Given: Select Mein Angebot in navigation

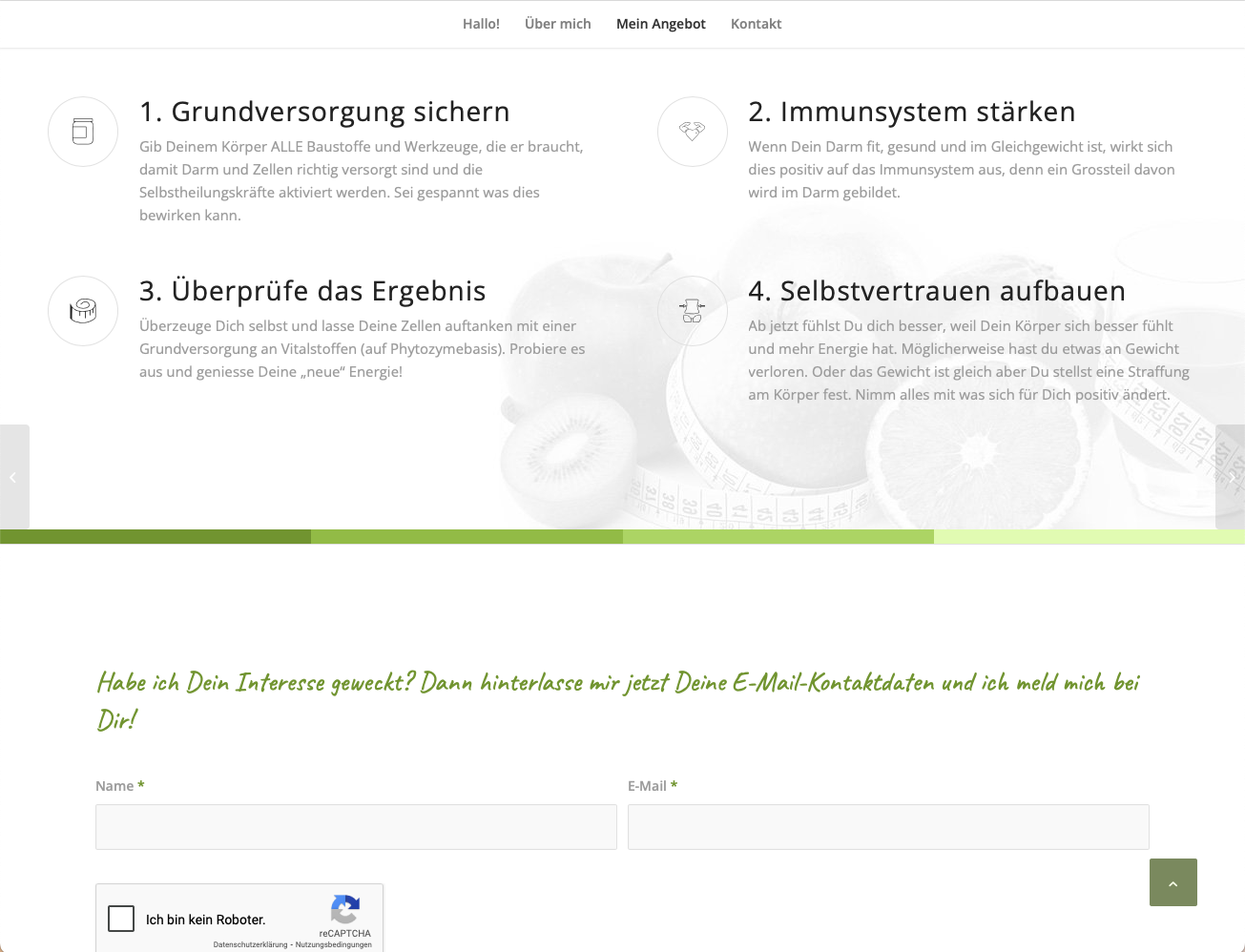Looking at the screenshot, I should (x=661, y=24).
